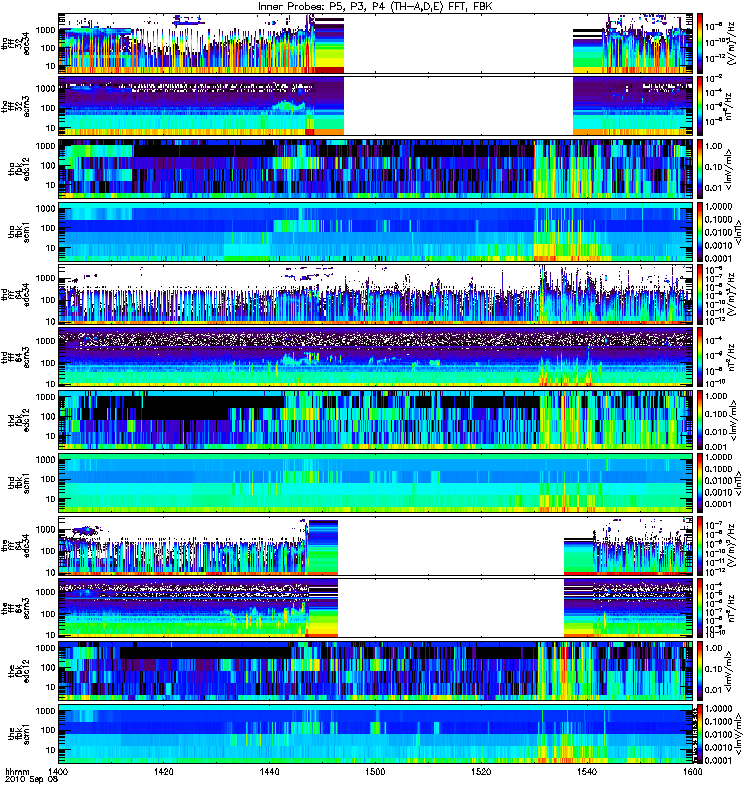Click the color bar beside tha fff 32 scm3 panel
Viewport: 750px width, 800px height.
point(700,107)
